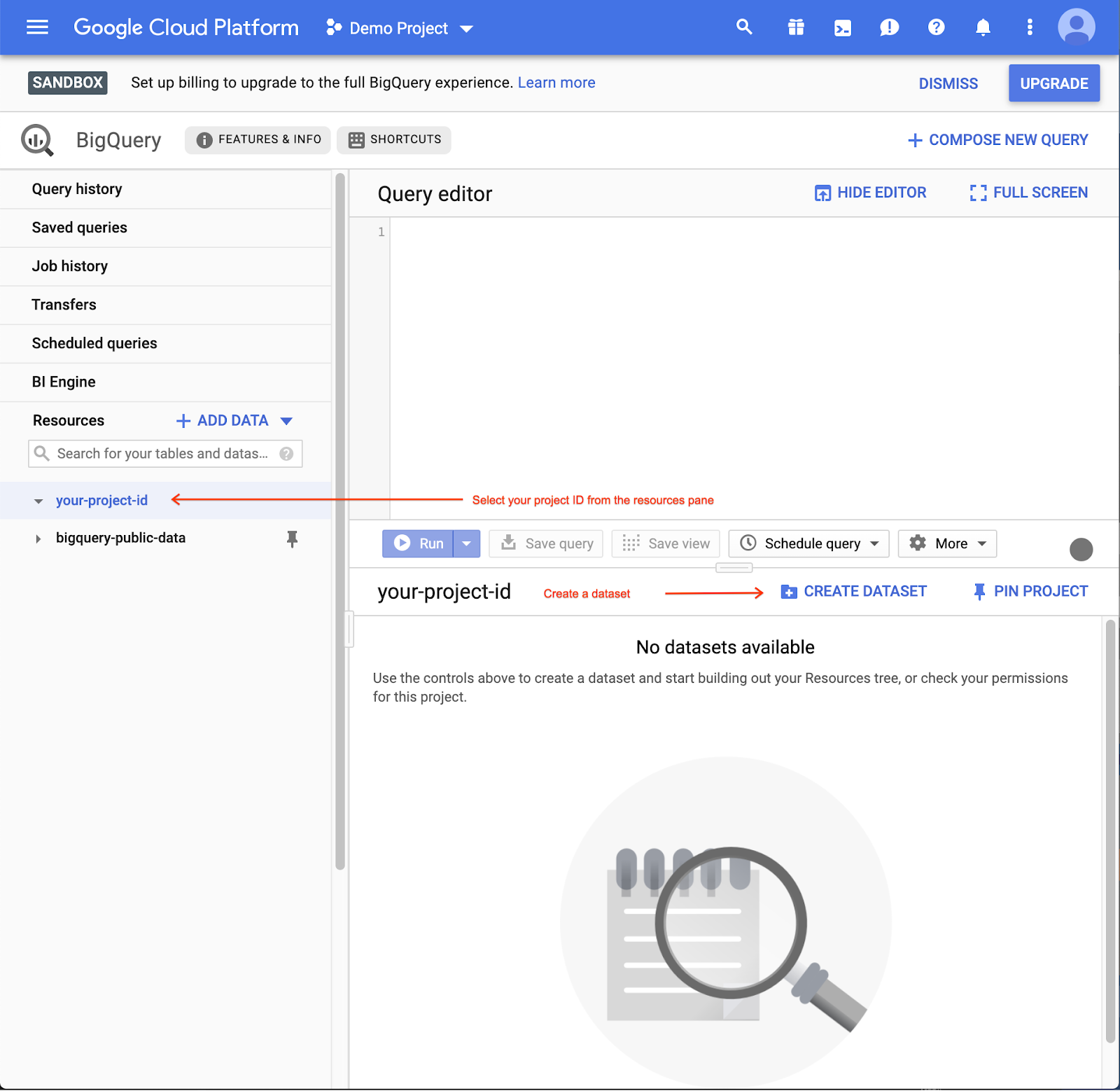Expand the bigquery-public-data tree item

tap(38, 538)
